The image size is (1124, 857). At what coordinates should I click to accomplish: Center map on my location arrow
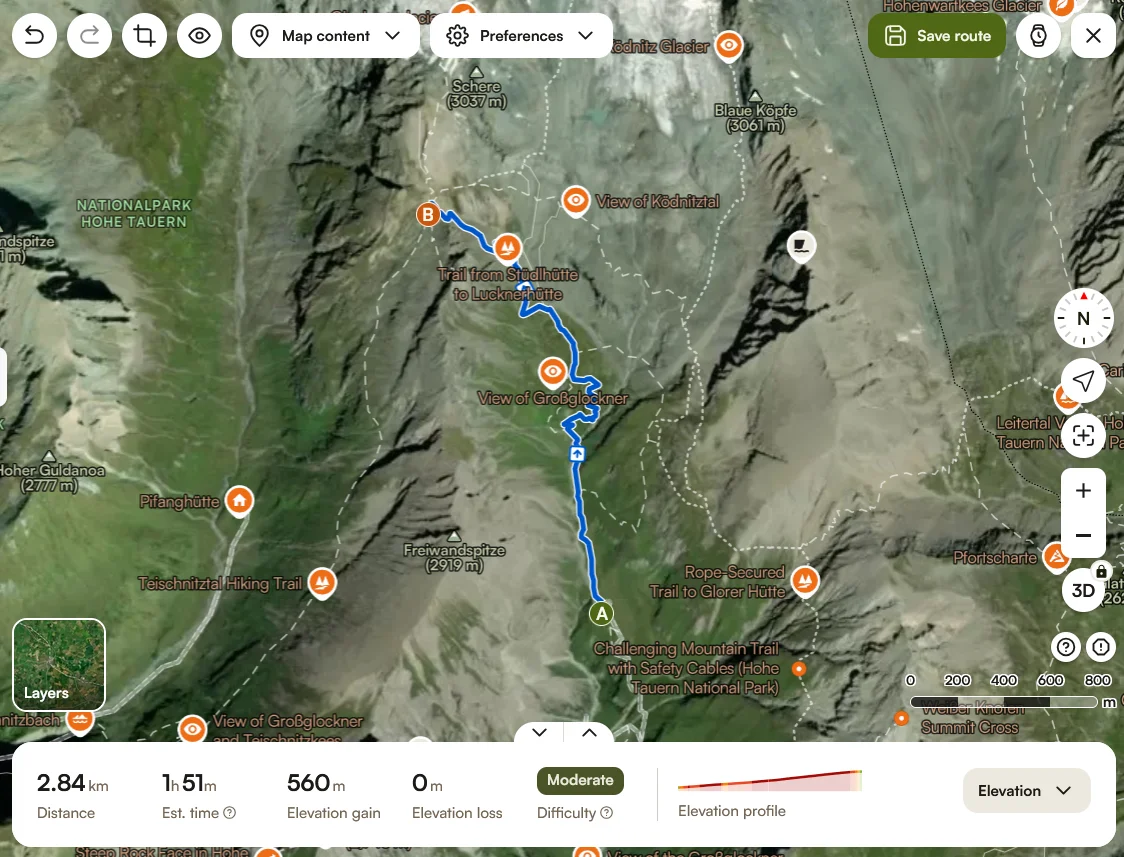tap(1083, 380)
